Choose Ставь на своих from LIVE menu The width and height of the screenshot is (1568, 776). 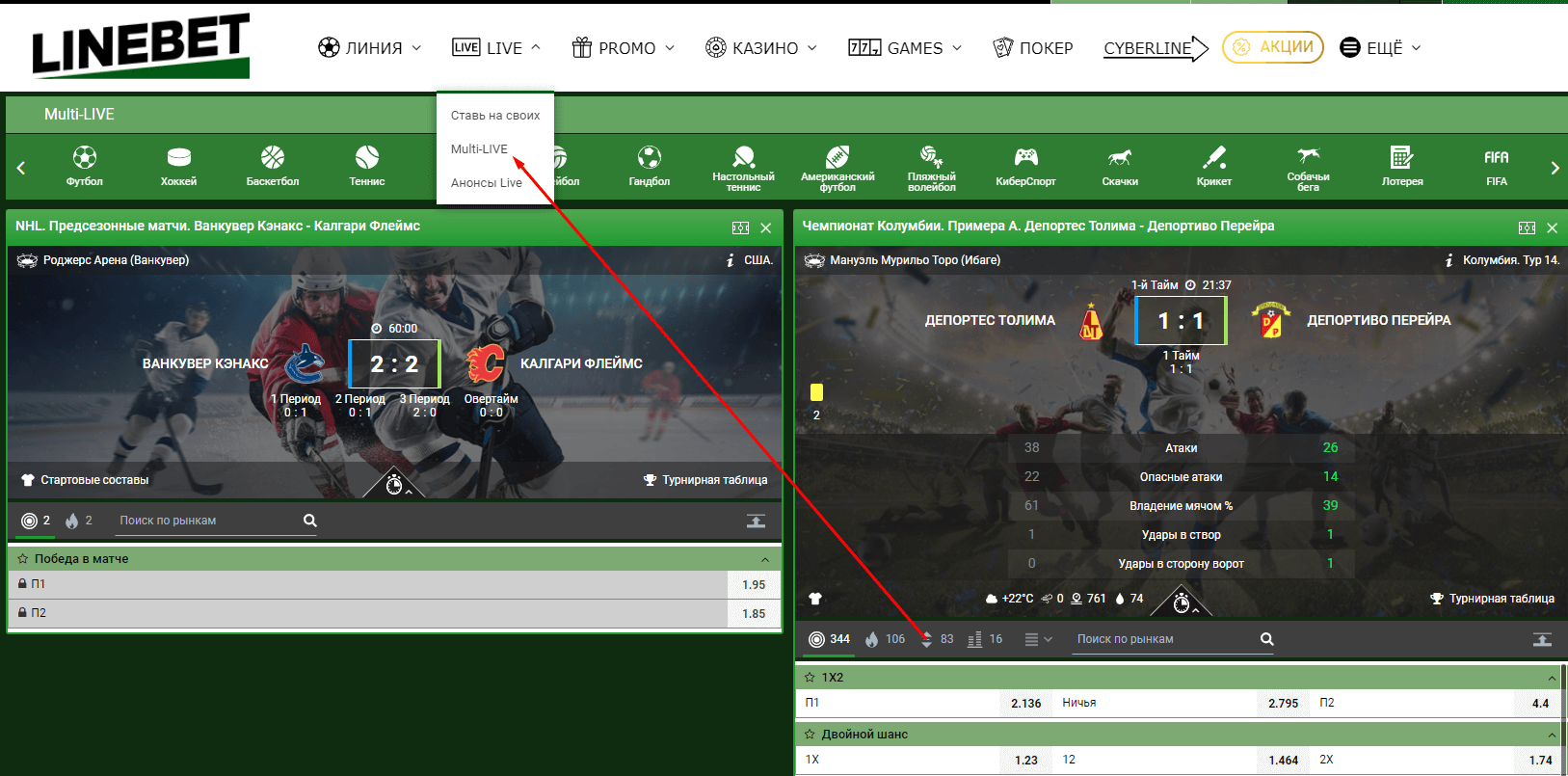click(495, 116)
